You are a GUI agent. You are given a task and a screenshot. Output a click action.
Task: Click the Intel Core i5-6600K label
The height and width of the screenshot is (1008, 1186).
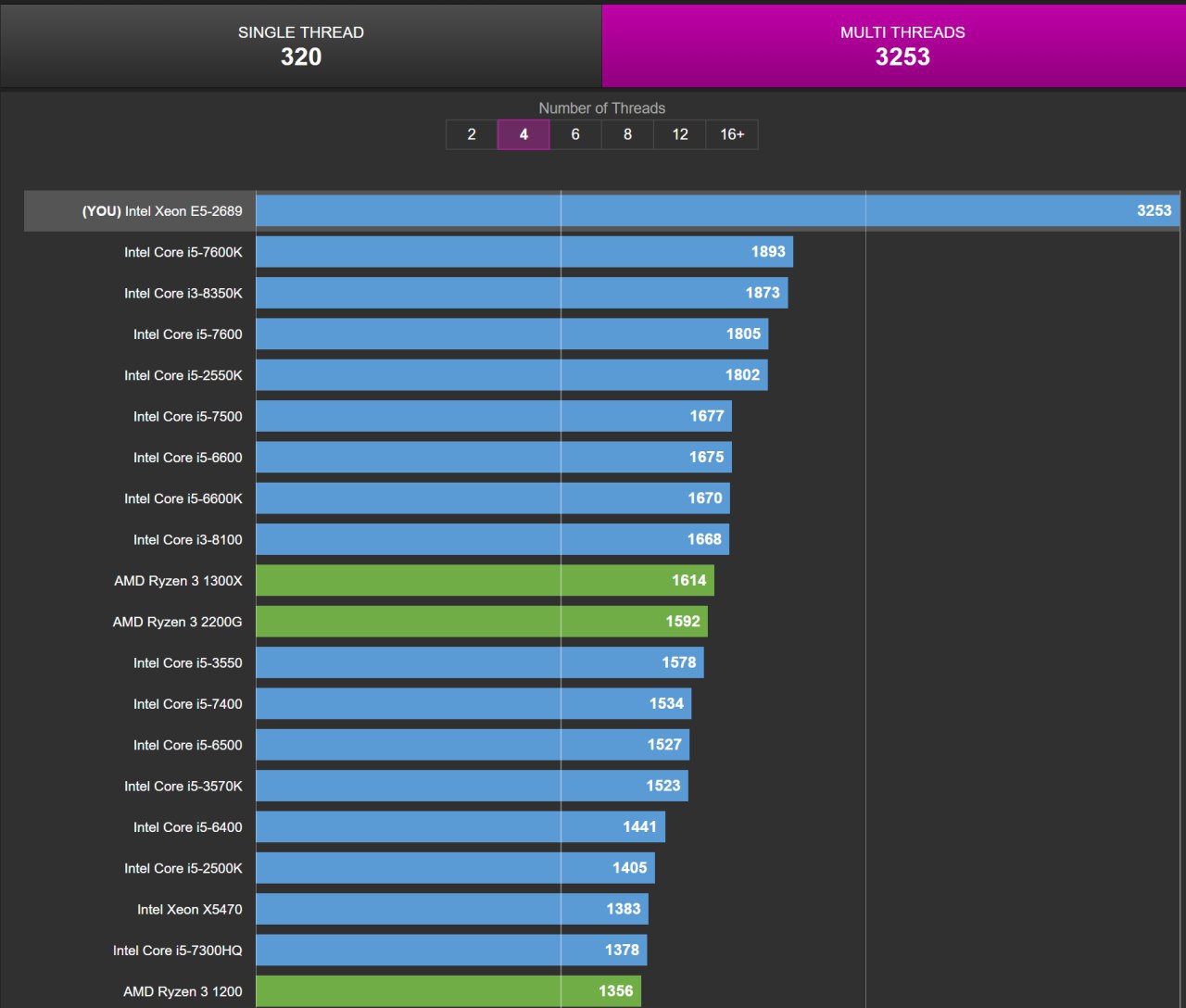pos(183,498)
